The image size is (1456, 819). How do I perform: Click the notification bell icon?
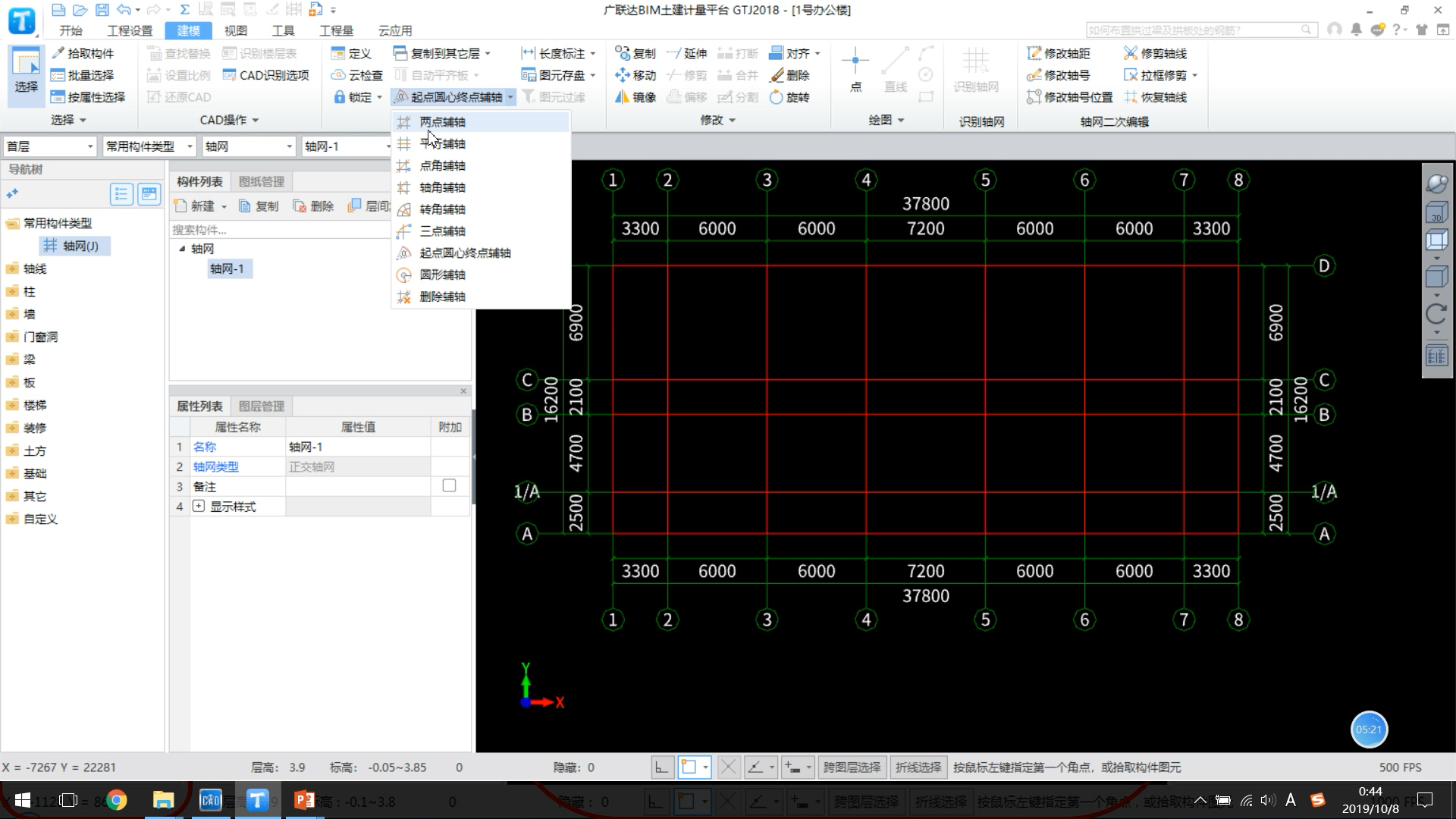click(x=1356, y=30)
